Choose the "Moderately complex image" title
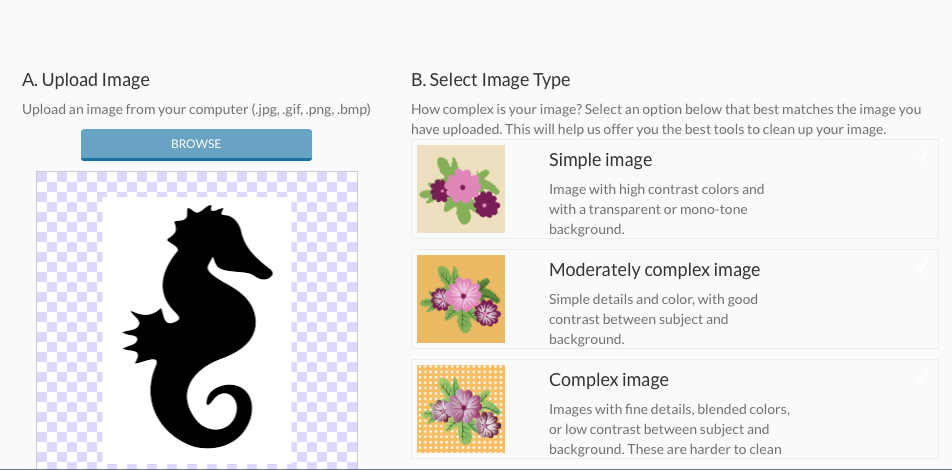 [654, 270]
